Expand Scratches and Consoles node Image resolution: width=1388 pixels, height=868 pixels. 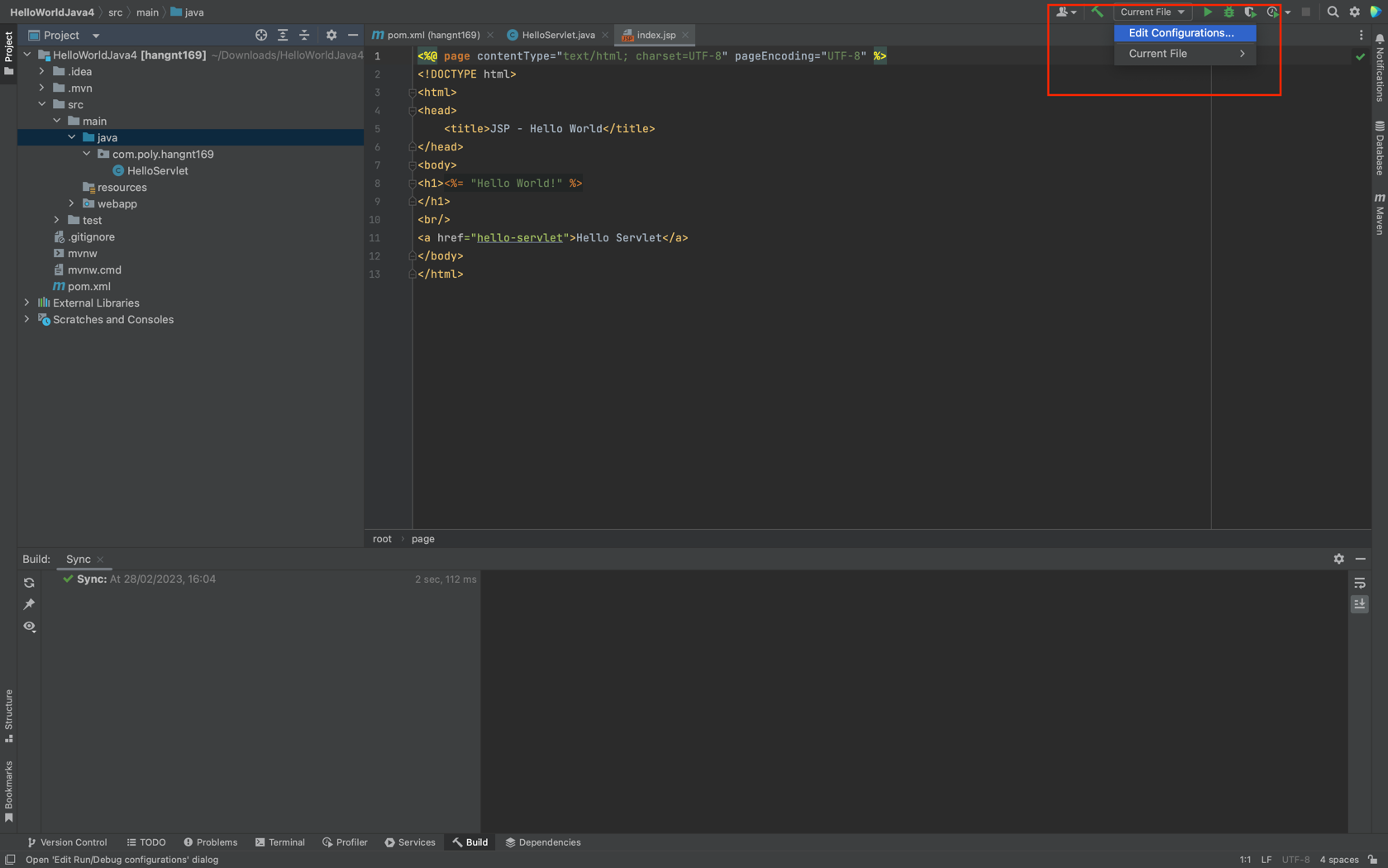[27, 320]
